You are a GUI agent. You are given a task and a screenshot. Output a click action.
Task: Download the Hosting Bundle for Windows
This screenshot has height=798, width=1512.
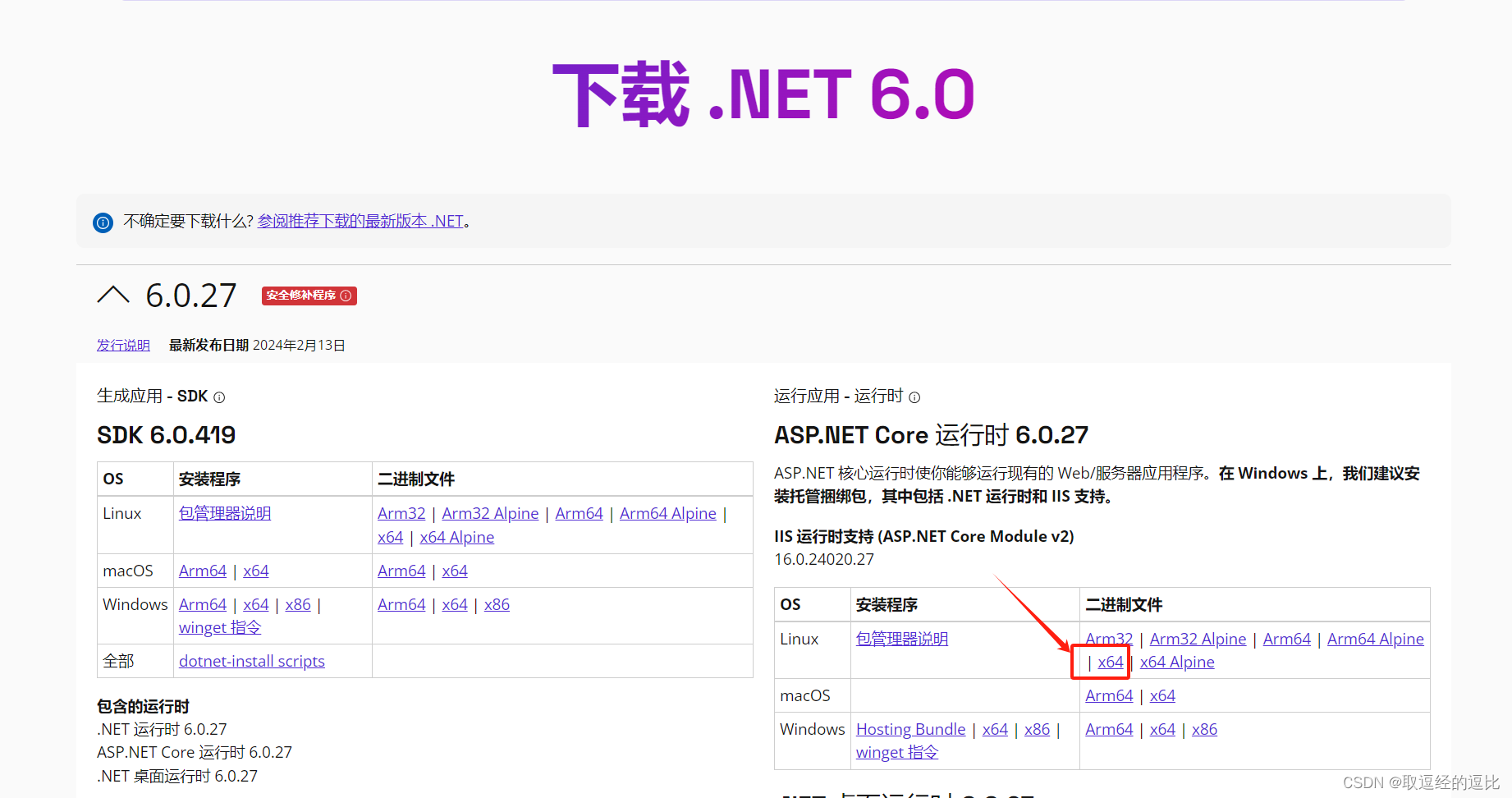910,728
